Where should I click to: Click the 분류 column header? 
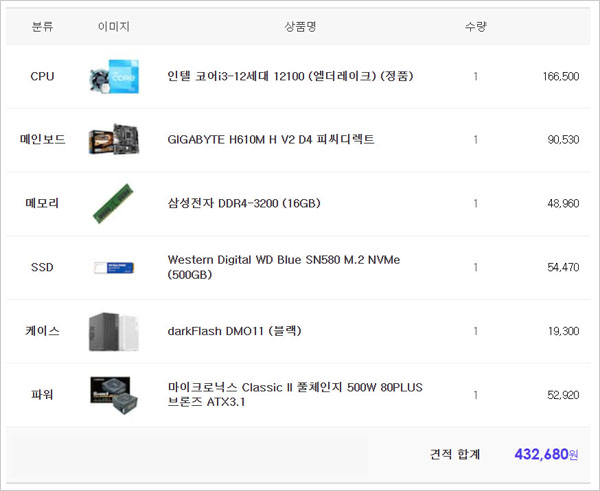pyautogui.click(x=43, y=26)
